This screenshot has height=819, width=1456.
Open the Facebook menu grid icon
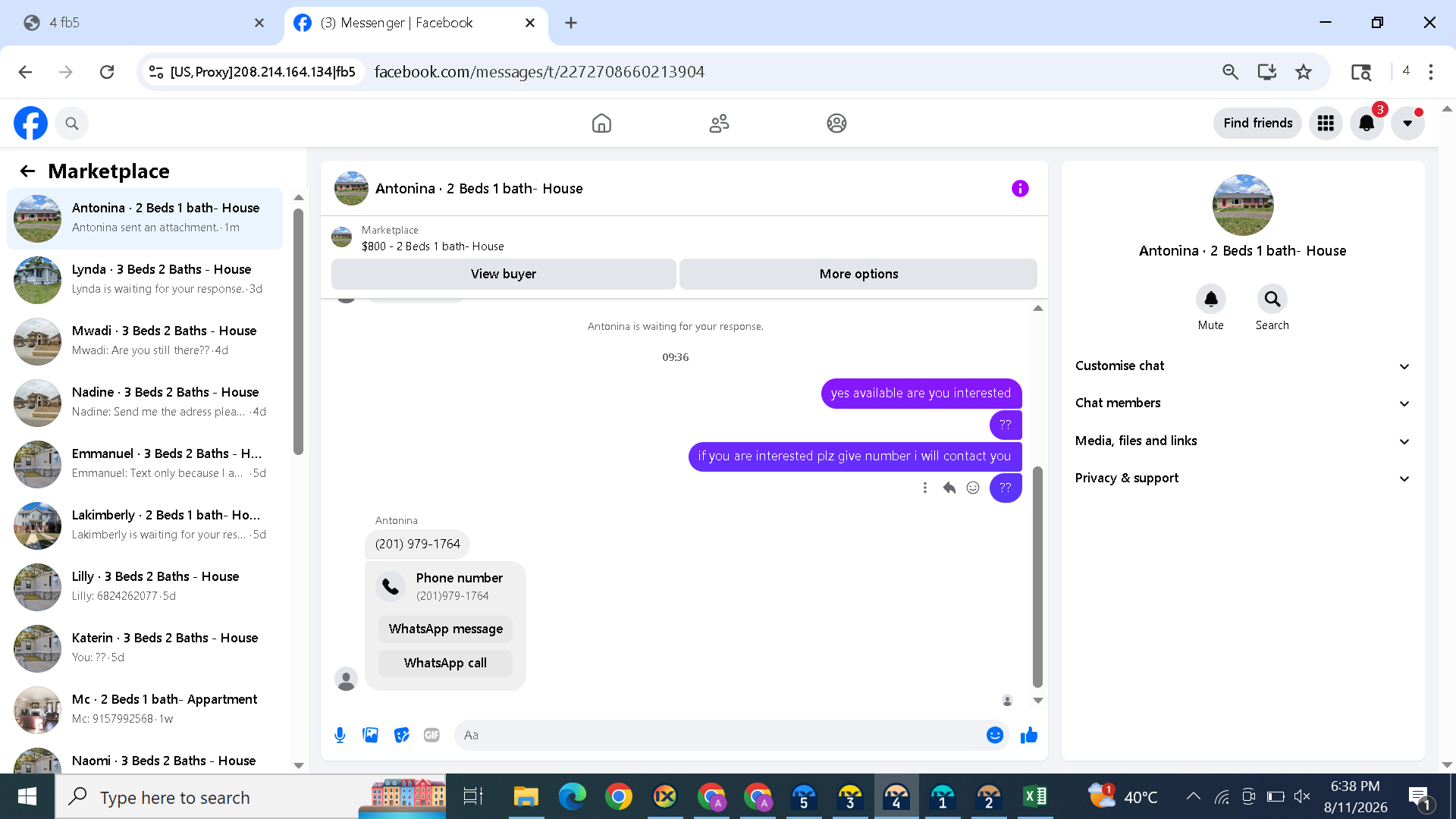[1326, 123]
